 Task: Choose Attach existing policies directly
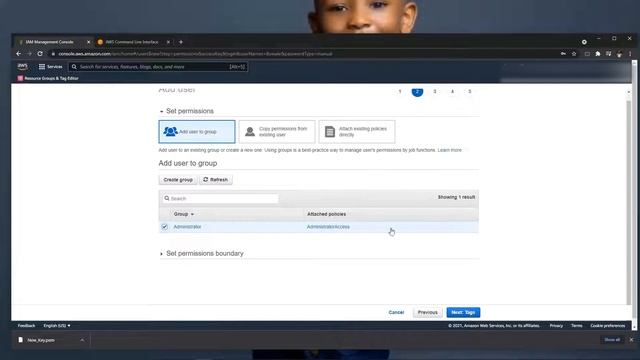[x=357, y=131]
